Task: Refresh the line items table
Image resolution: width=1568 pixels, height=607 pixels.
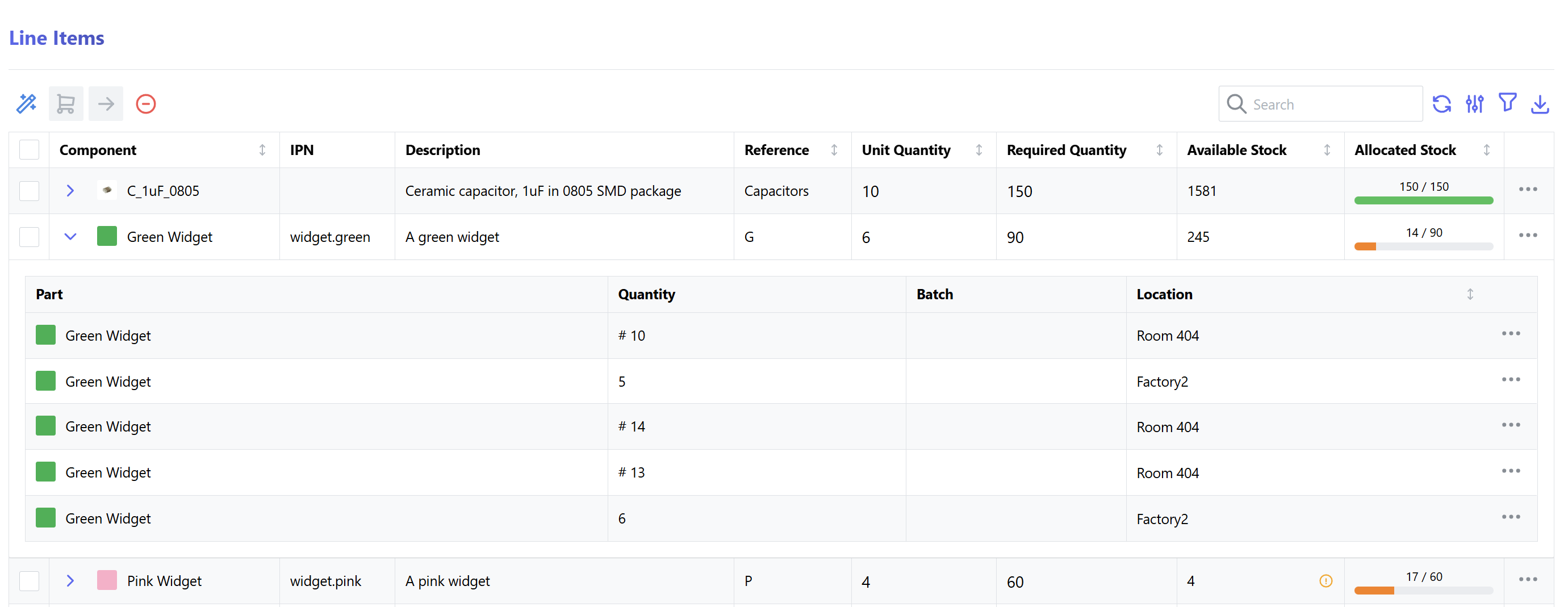Action: pyautogui.click(x=1441, y=104)
